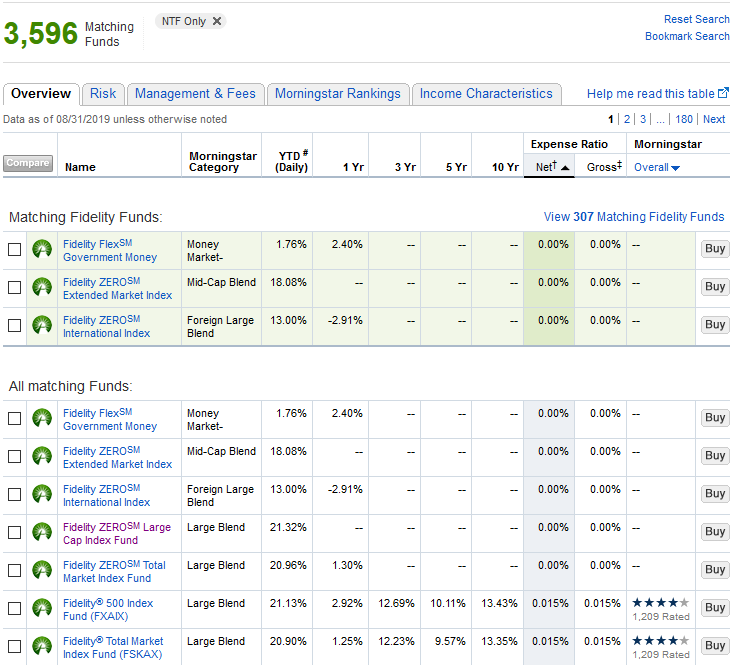Check ZERO Extended Market Index box in Matching Fidelity Funds
The width and height of the screenshot is (749, 665).
click(x=15, y=287)
